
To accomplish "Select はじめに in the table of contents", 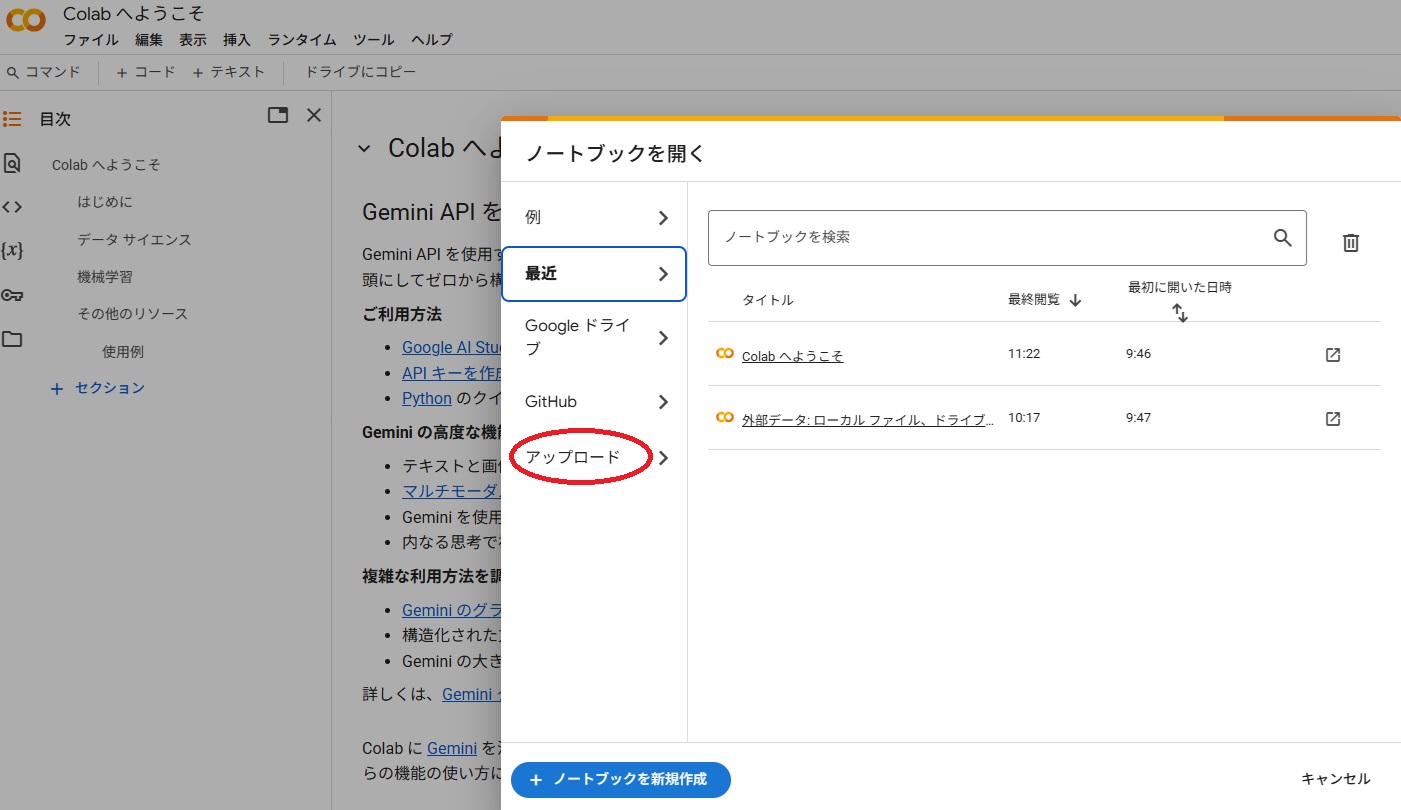I will pyautogui.click(x=105, y=202).
